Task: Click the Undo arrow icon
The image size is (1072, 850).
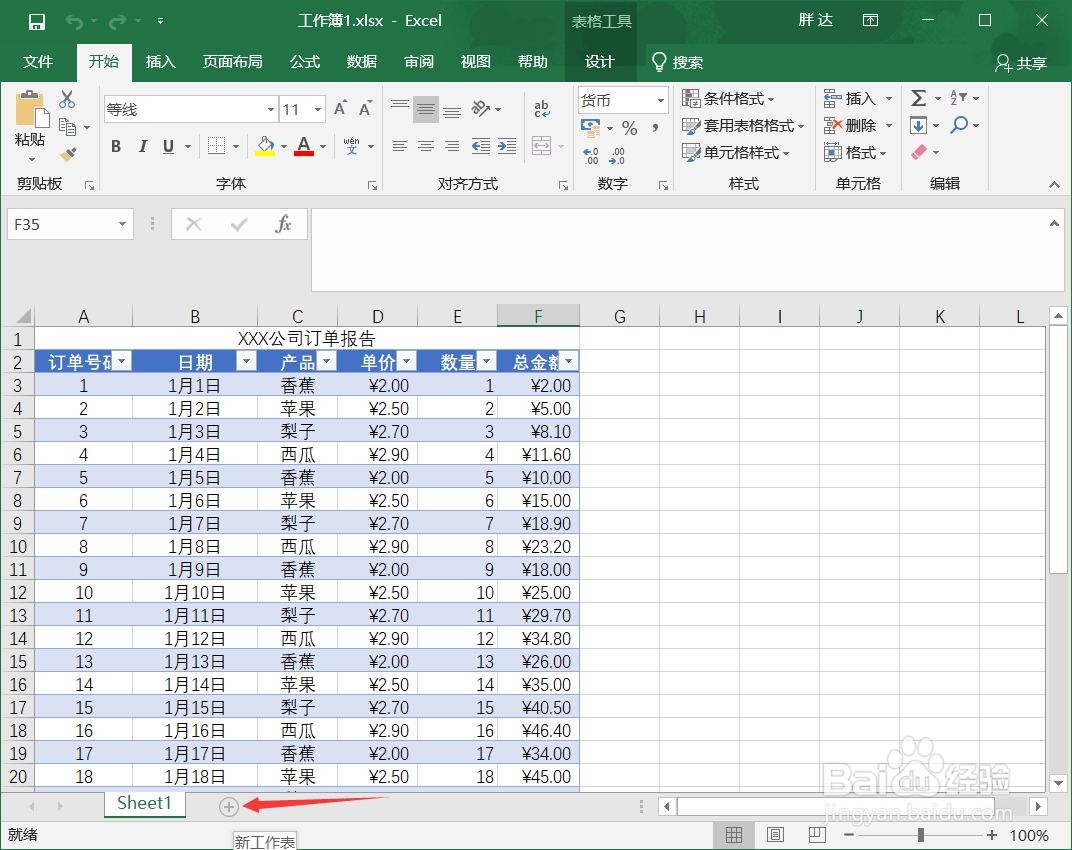Action: click(x=74, y=22)
